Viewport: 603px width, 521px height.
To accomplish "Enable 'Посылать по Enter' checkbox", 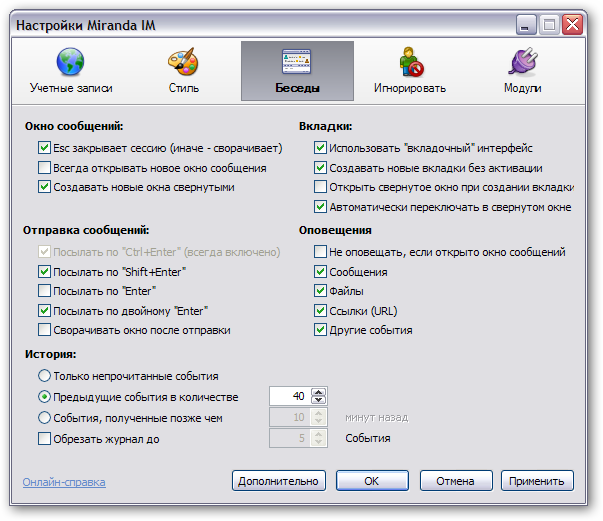I will [44, 291].
